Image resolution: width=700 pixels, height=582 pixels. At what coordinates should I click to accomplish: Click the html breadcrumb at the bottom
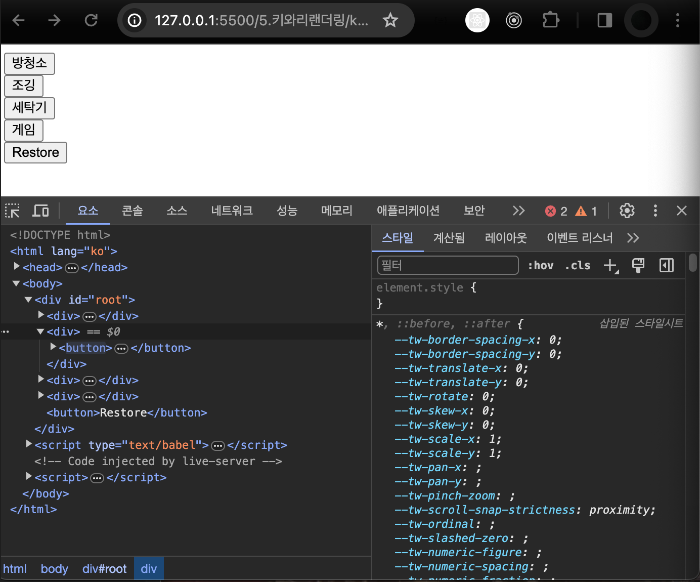(x=15, y=569)
